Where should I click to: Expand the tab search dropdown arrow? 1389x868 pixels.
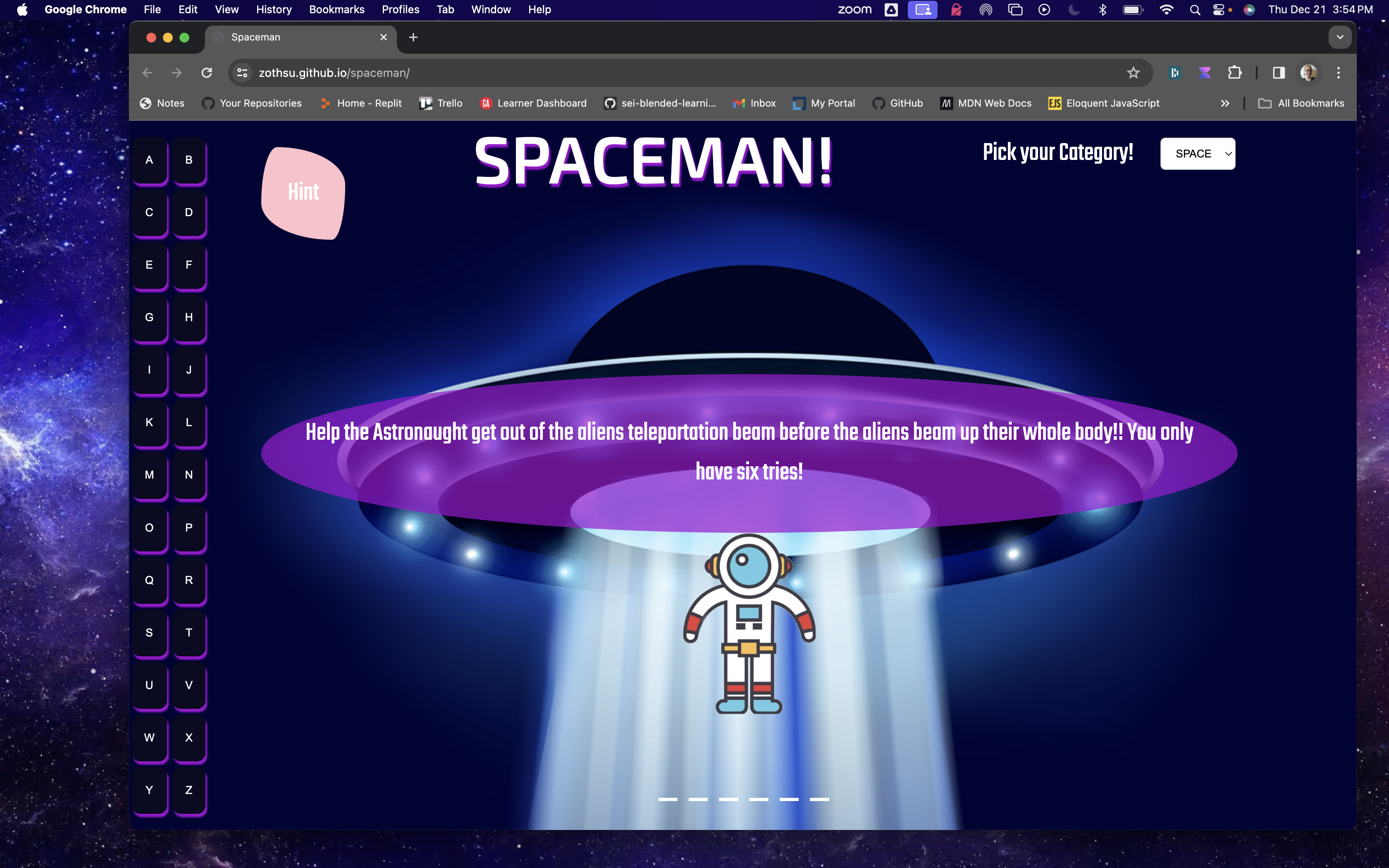[x=1340, y=37]
